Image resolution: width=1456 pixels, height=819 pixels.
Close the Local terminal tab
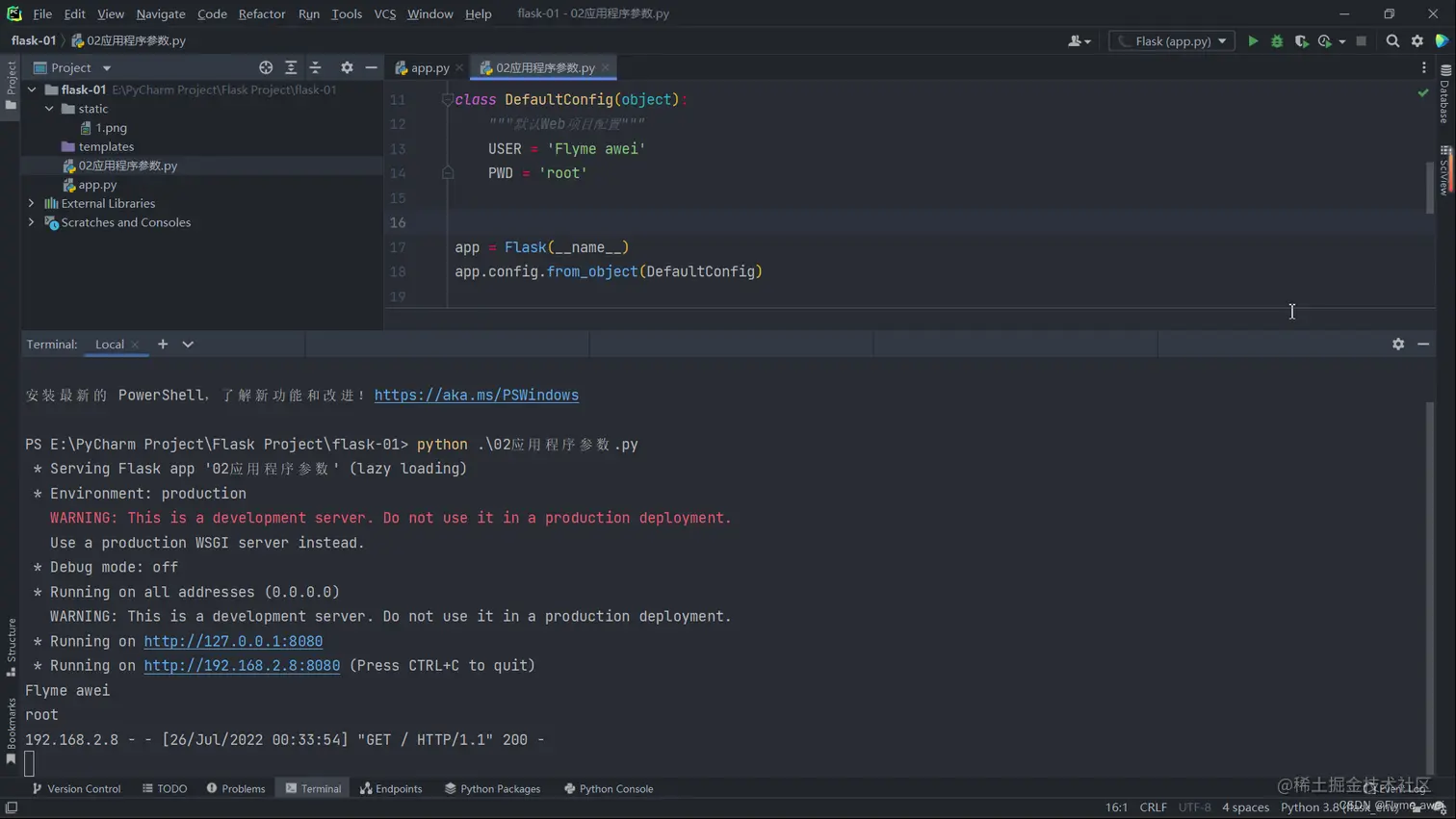pyautogui.click(x=136, y=345)
